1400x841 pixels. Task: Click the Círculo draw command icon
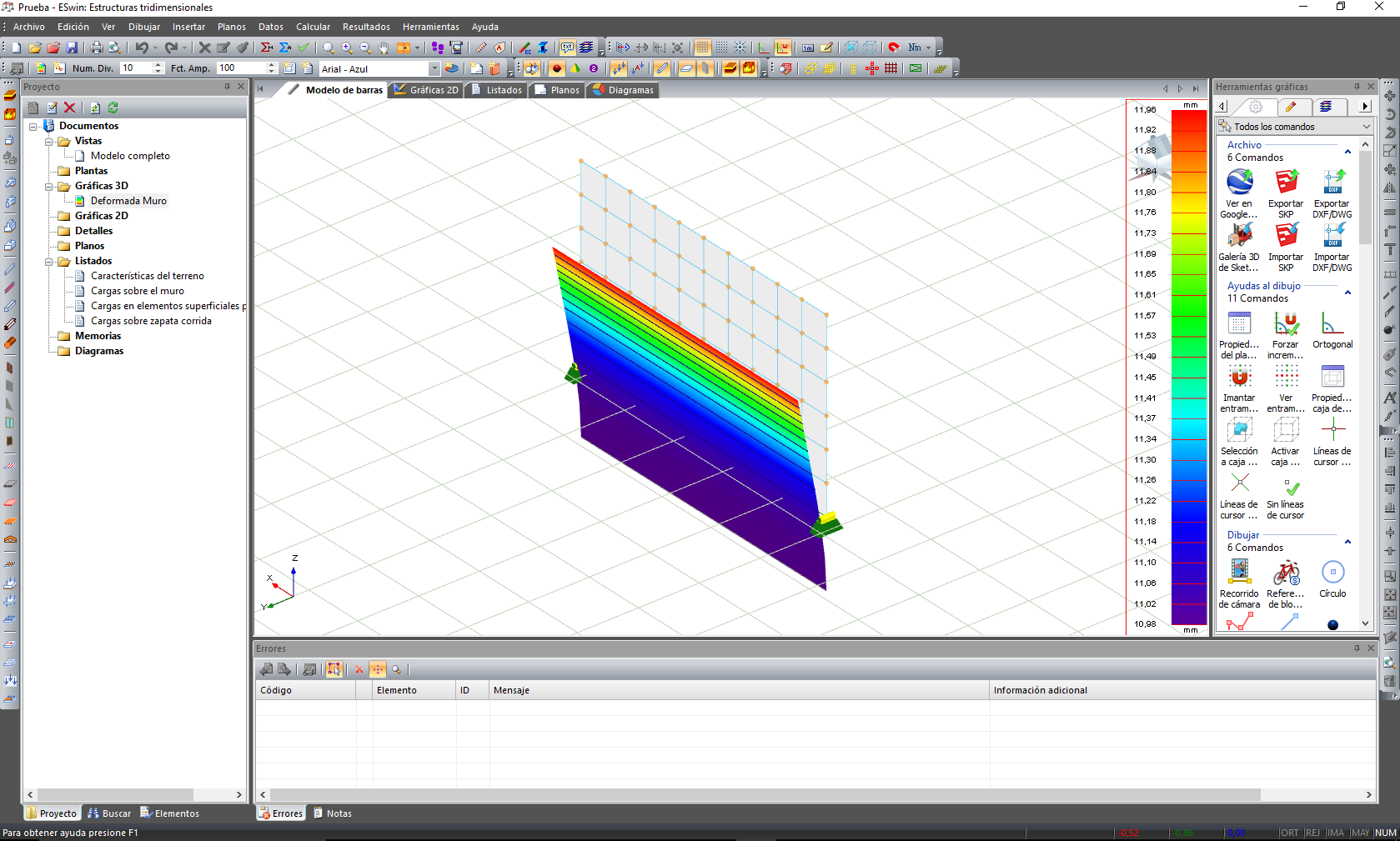[x=1332, y=573]
